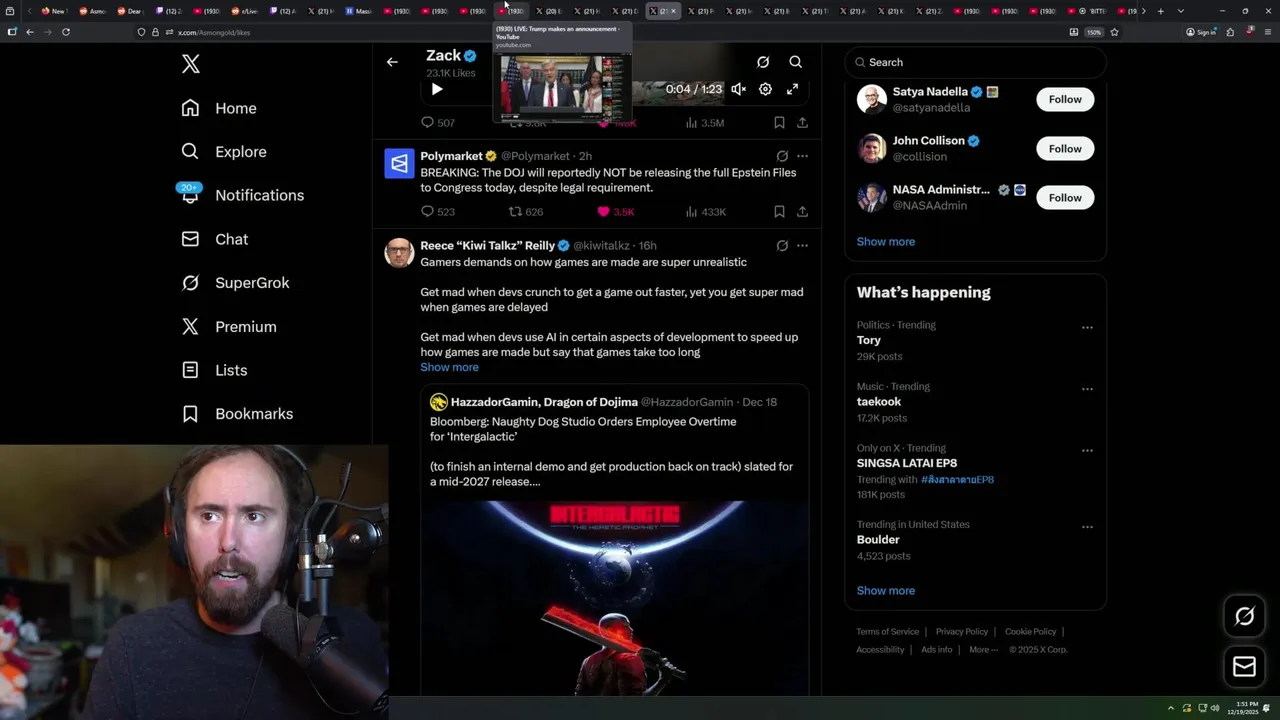The height and width of the screenshot is (720, 1280).
Task: Open Reece Kiwi Talkz Reilly's avatar
Action: [400, 252]
